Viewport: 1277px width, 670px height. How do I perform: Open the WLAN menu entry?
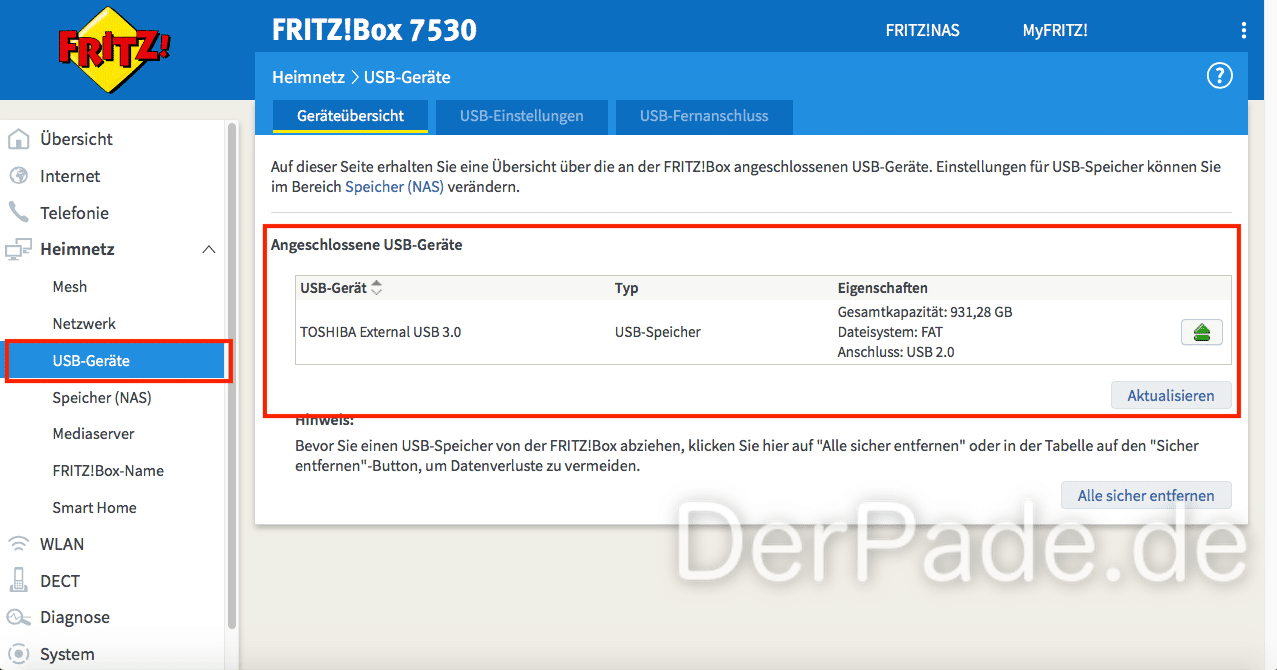point(62,544)
